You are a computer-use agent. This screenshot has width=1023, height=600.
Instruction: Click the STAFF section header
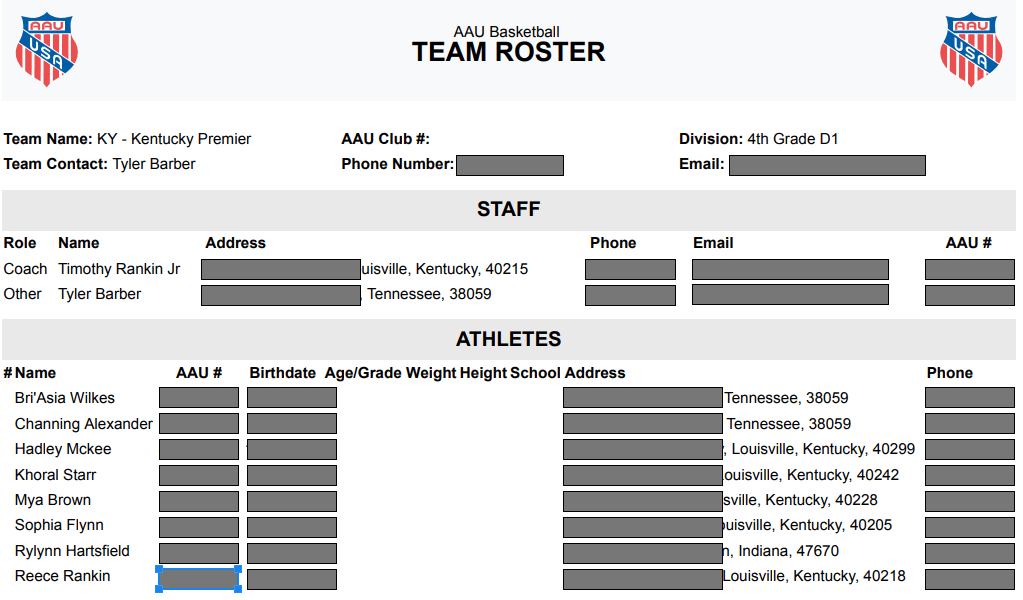pos(510,209)
